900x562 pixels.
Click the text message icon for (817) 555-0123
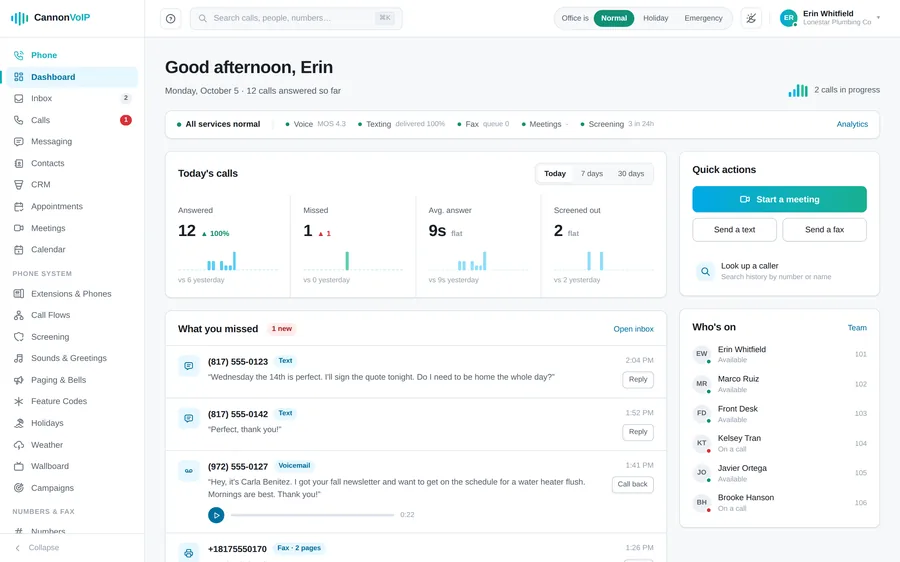(x=189, y=366)
